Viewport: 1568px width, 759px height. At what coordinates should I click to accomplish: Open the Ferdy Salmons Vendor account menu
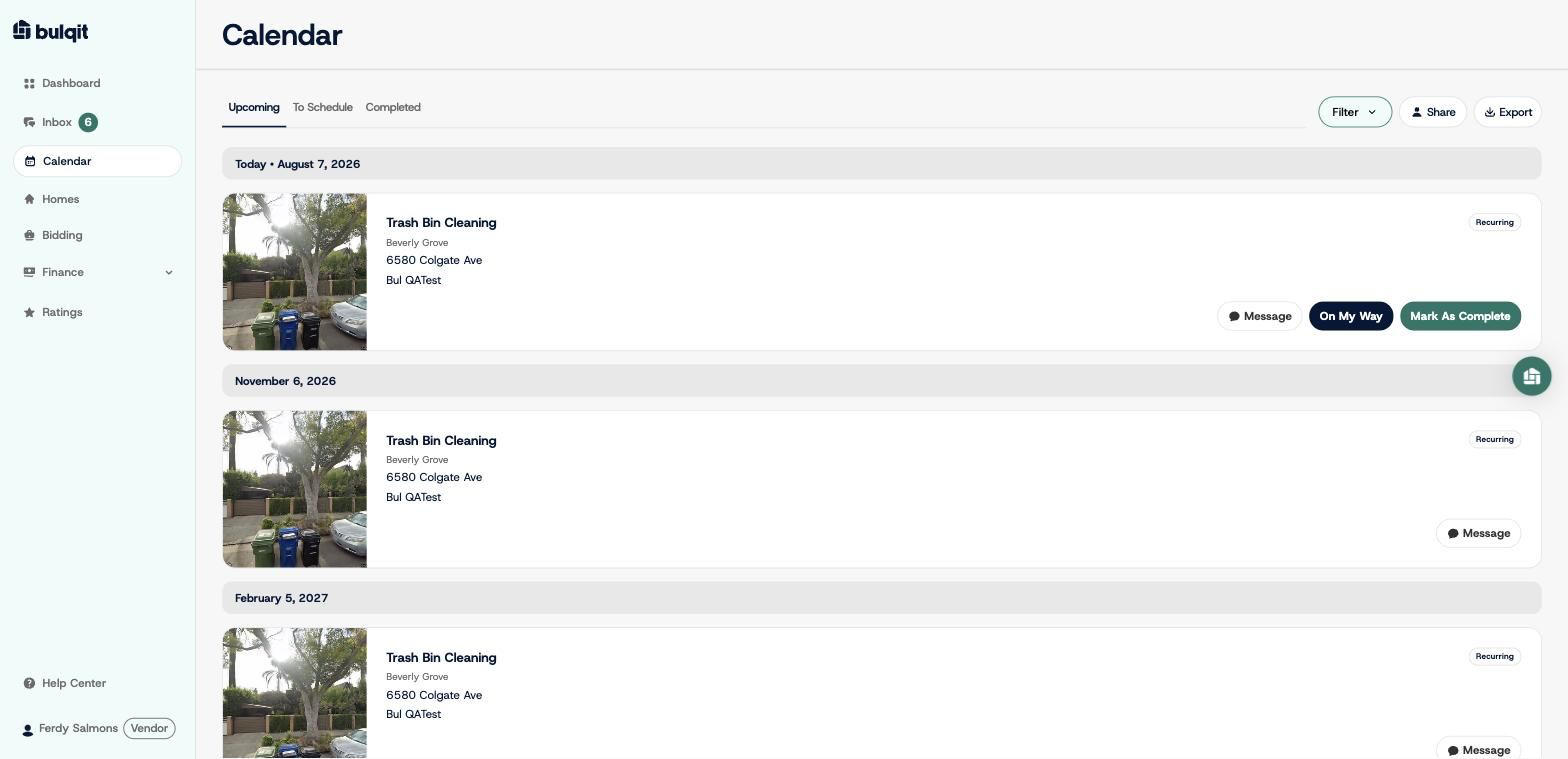(98, 728)
